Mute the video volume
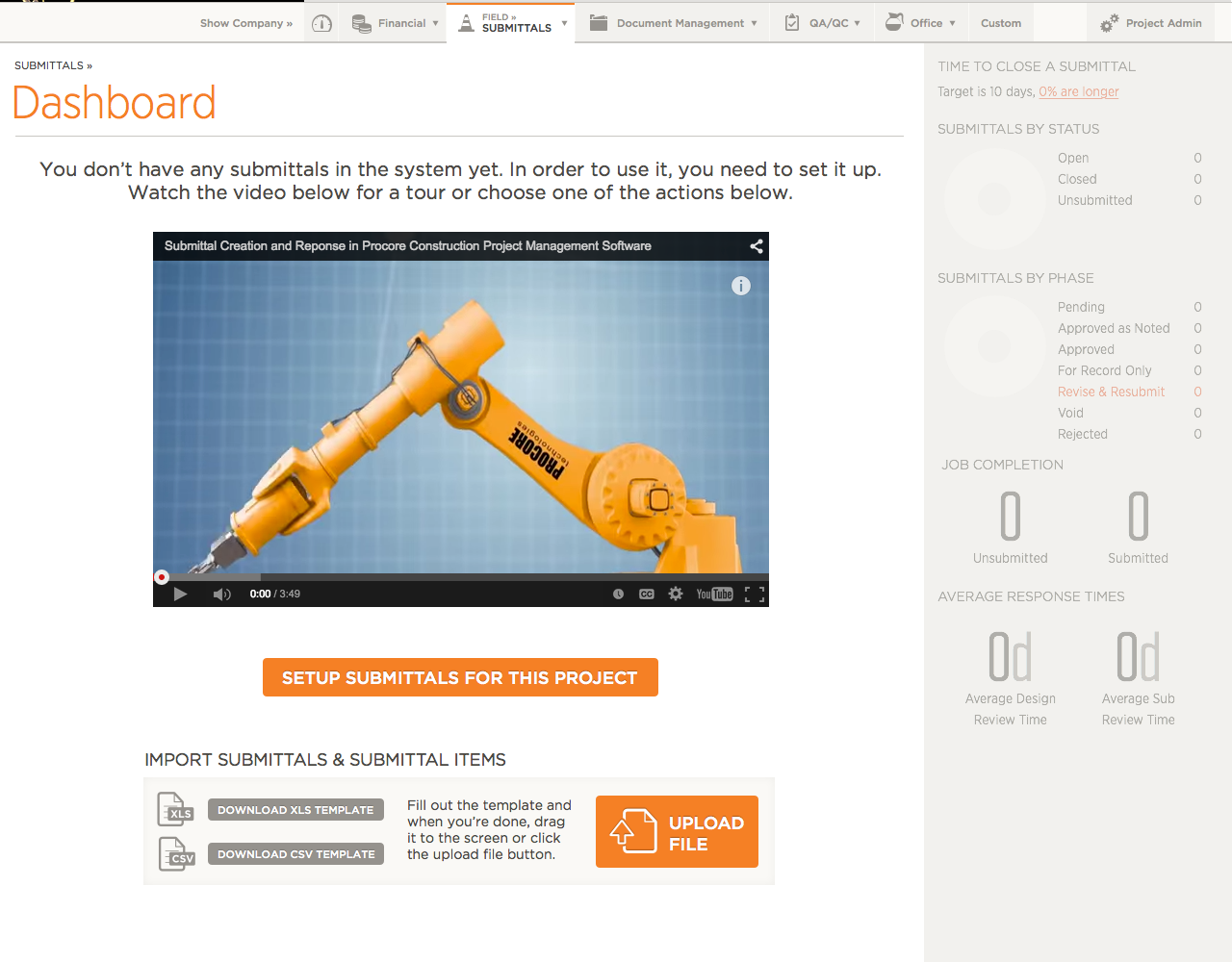The image size is (1232, 962). pyautogui.click(x=221, y=594)
